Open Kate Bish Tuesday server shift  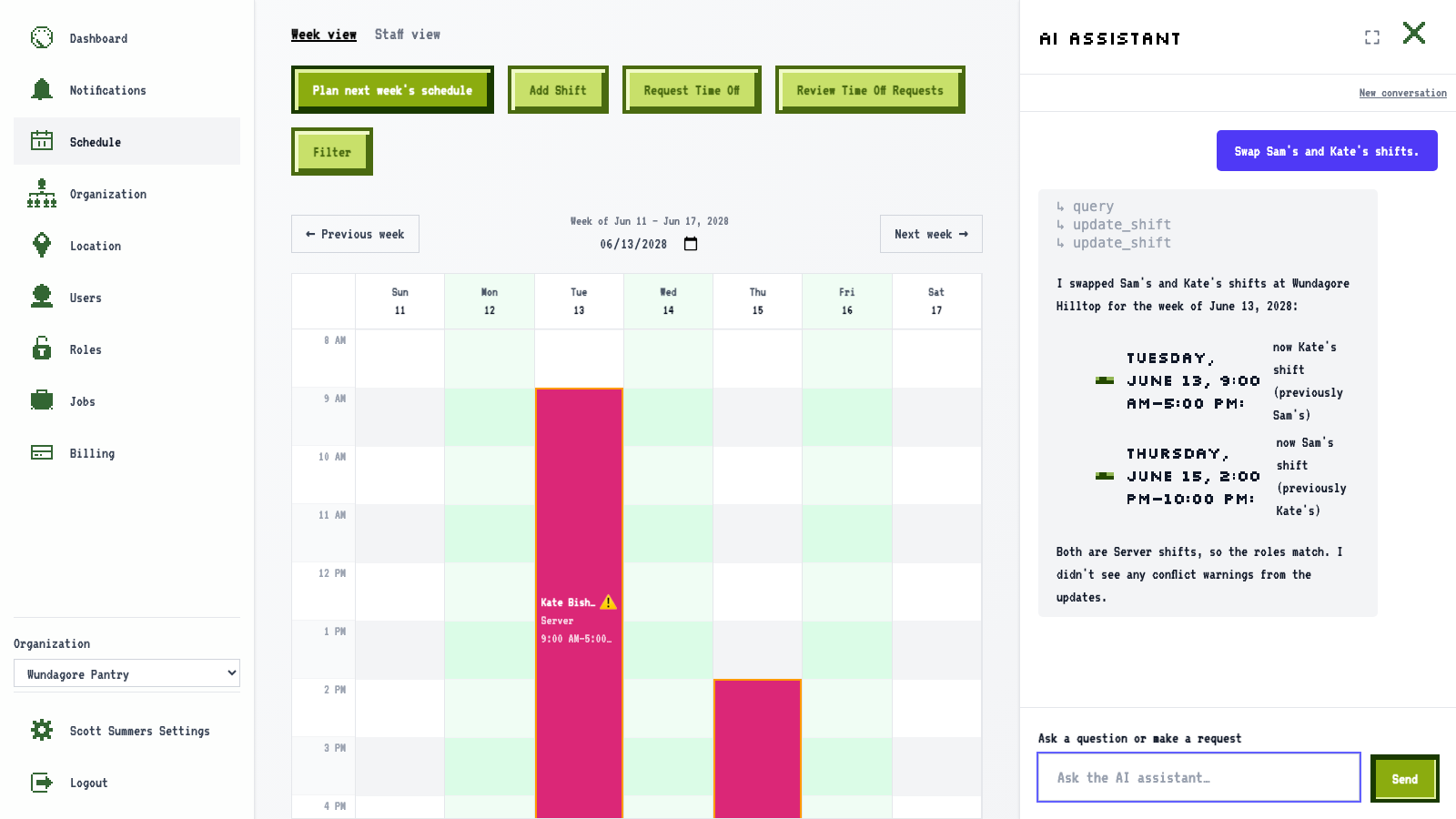pyautogui.click(x=579, y=603)
